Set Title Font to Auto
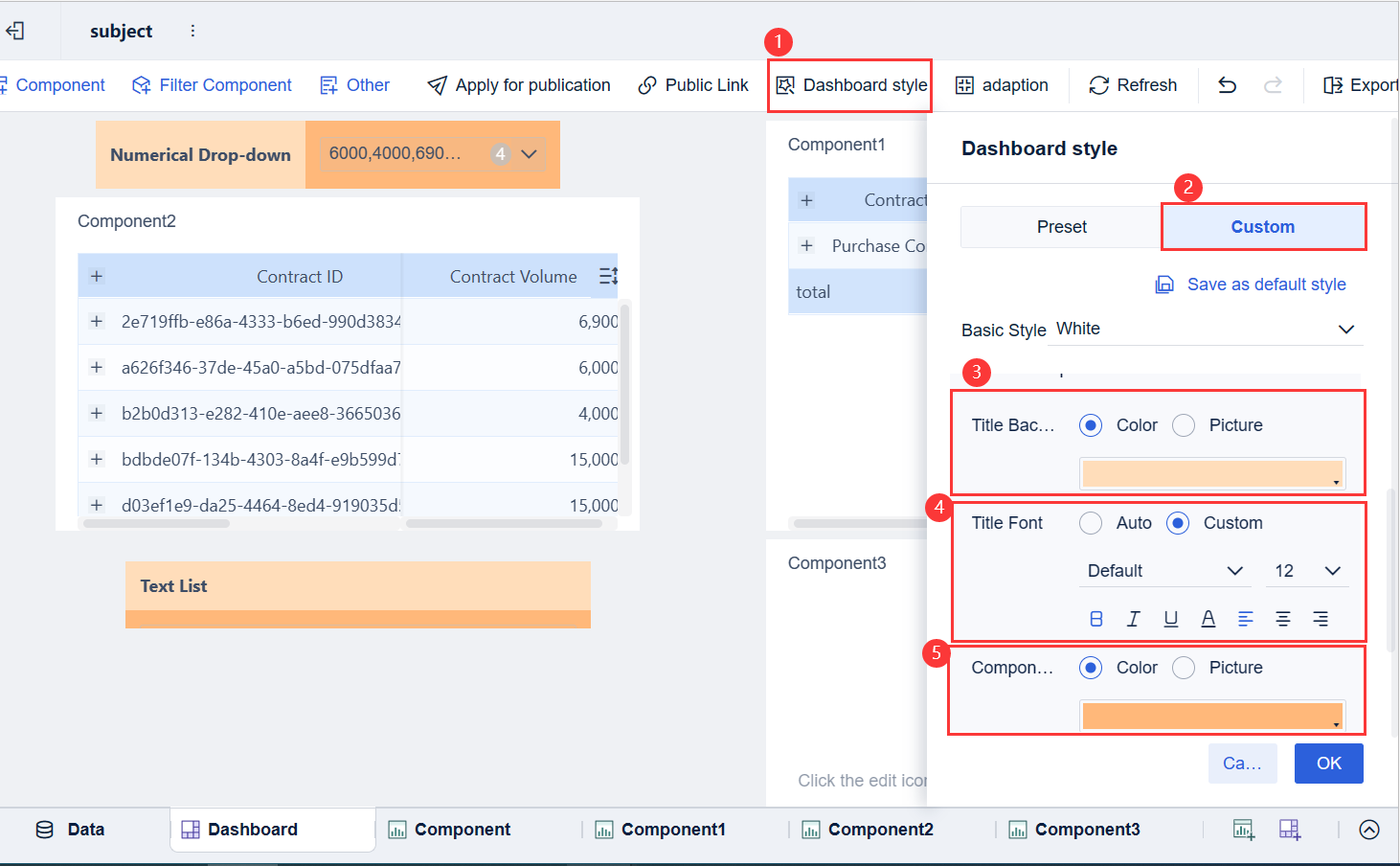The height and width of the screenshot is (866, 1400). [1091, 523]
